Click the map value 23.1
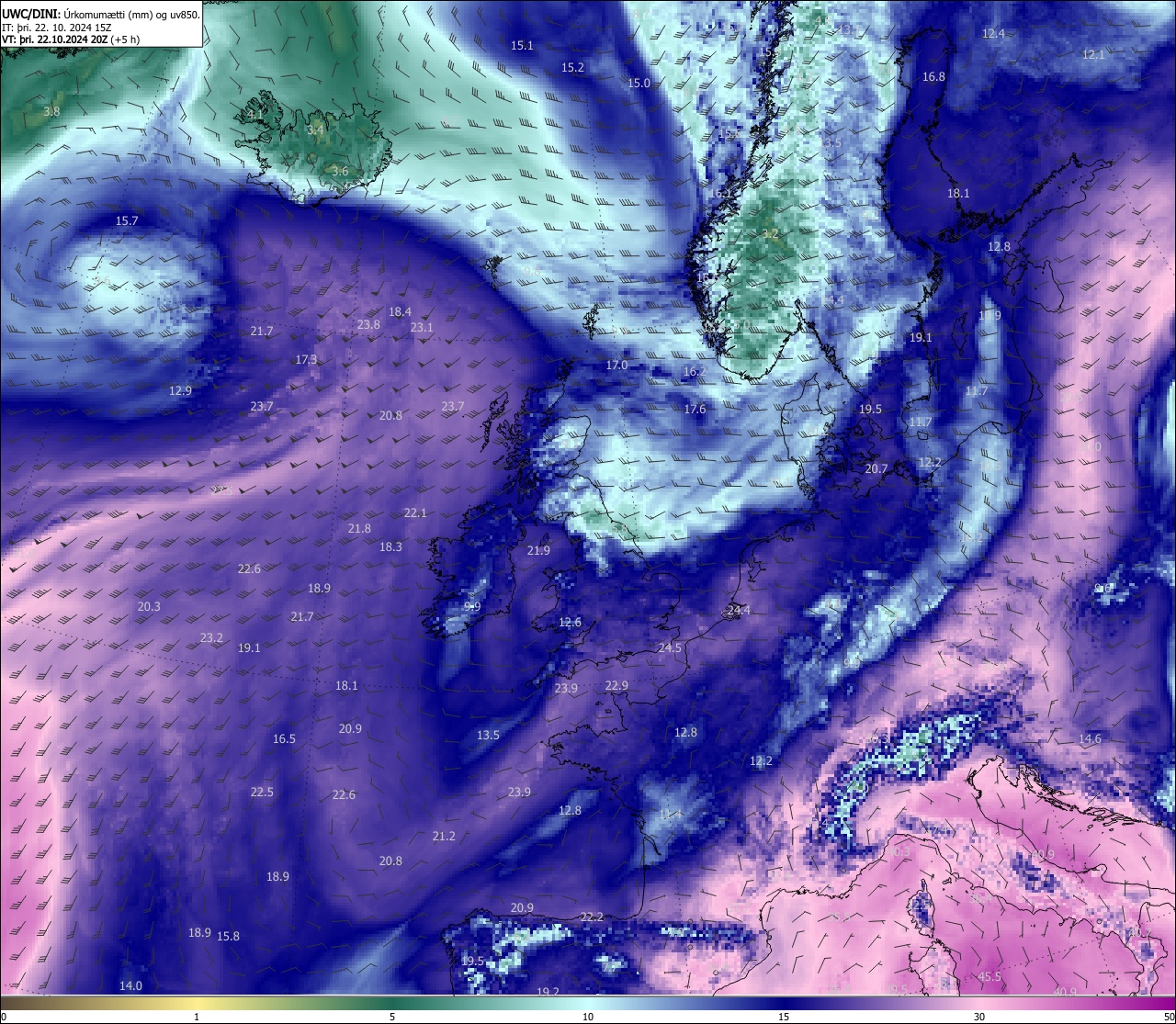Image resolution: width=1176 pixels, height=1024 pixels. pyautogui.click(x=422, y=327)
